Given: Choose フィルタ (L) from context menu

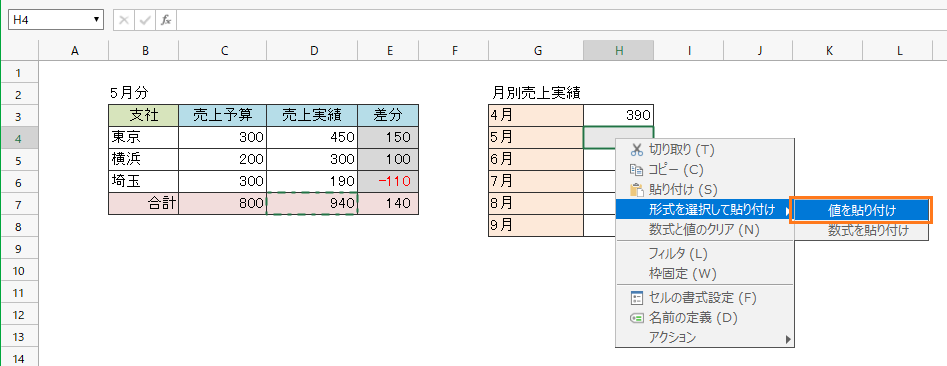Looking at the screenshot, I should point(704,253).
